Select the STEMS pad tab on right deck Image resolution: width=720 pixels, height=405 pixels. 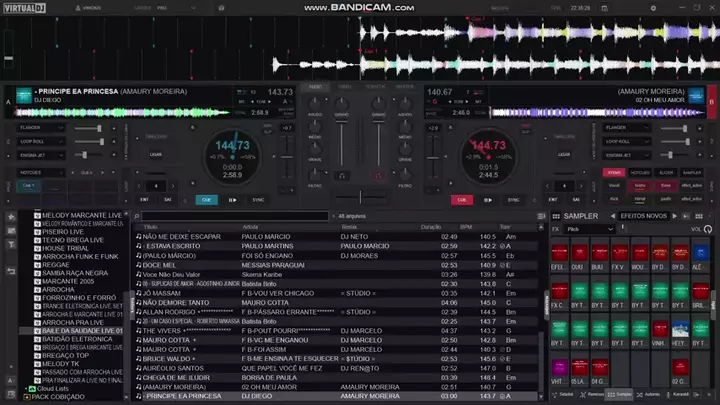tap(613, 172)
